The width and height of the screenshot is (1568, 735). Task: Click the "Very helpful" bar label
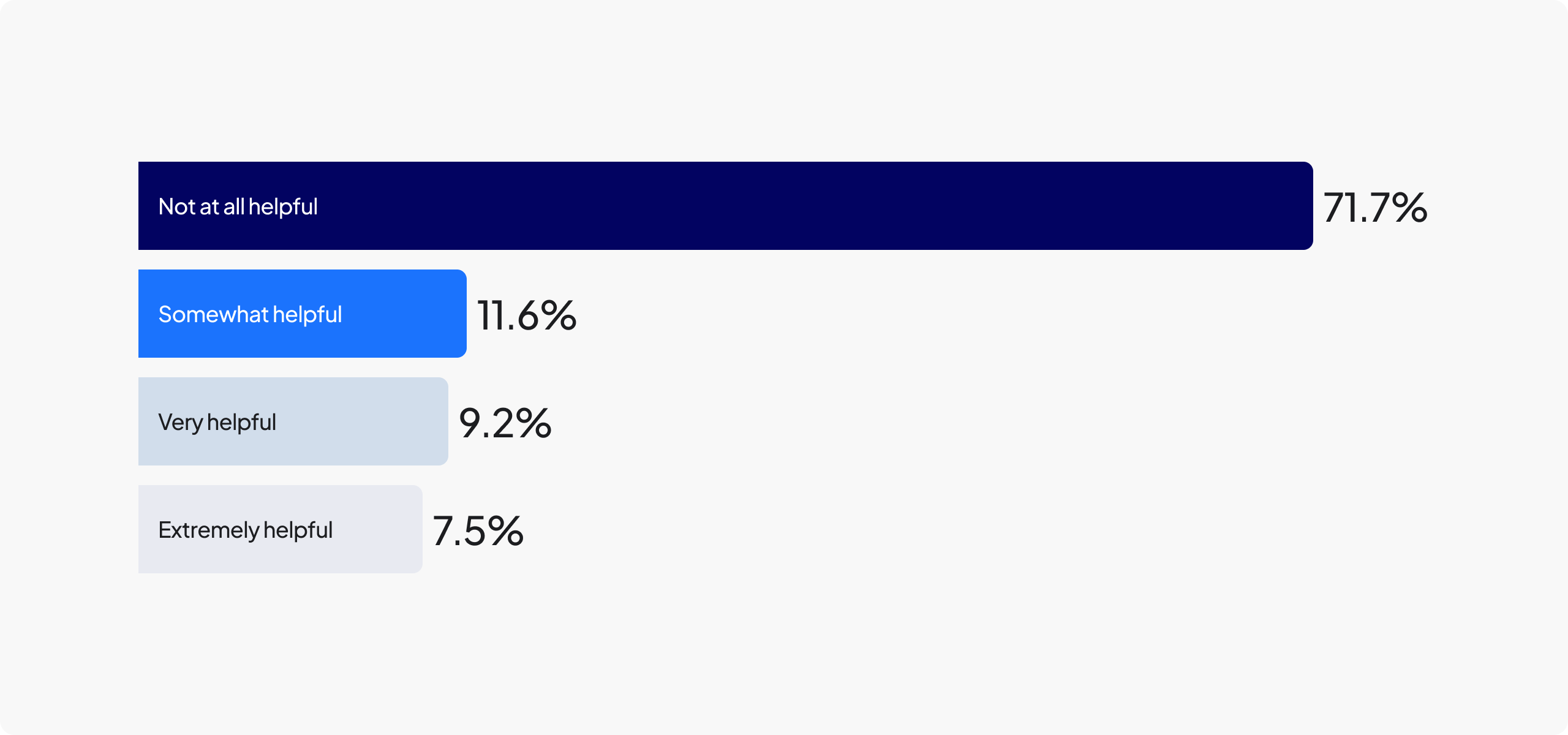click(x=217, y=423)
